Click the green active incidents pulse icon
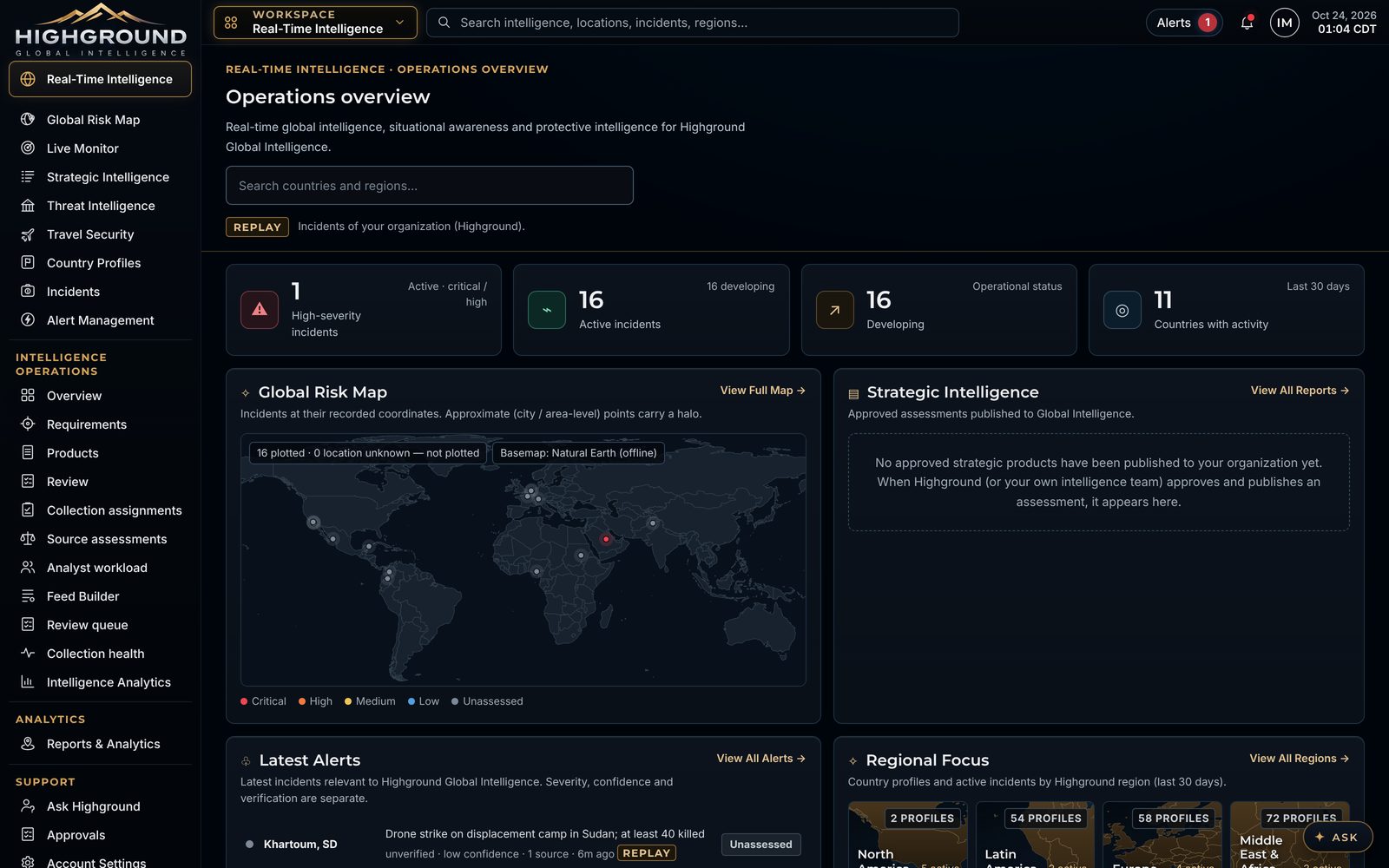Viewport: 1389px width, 868px height. (x=547, y=310)
